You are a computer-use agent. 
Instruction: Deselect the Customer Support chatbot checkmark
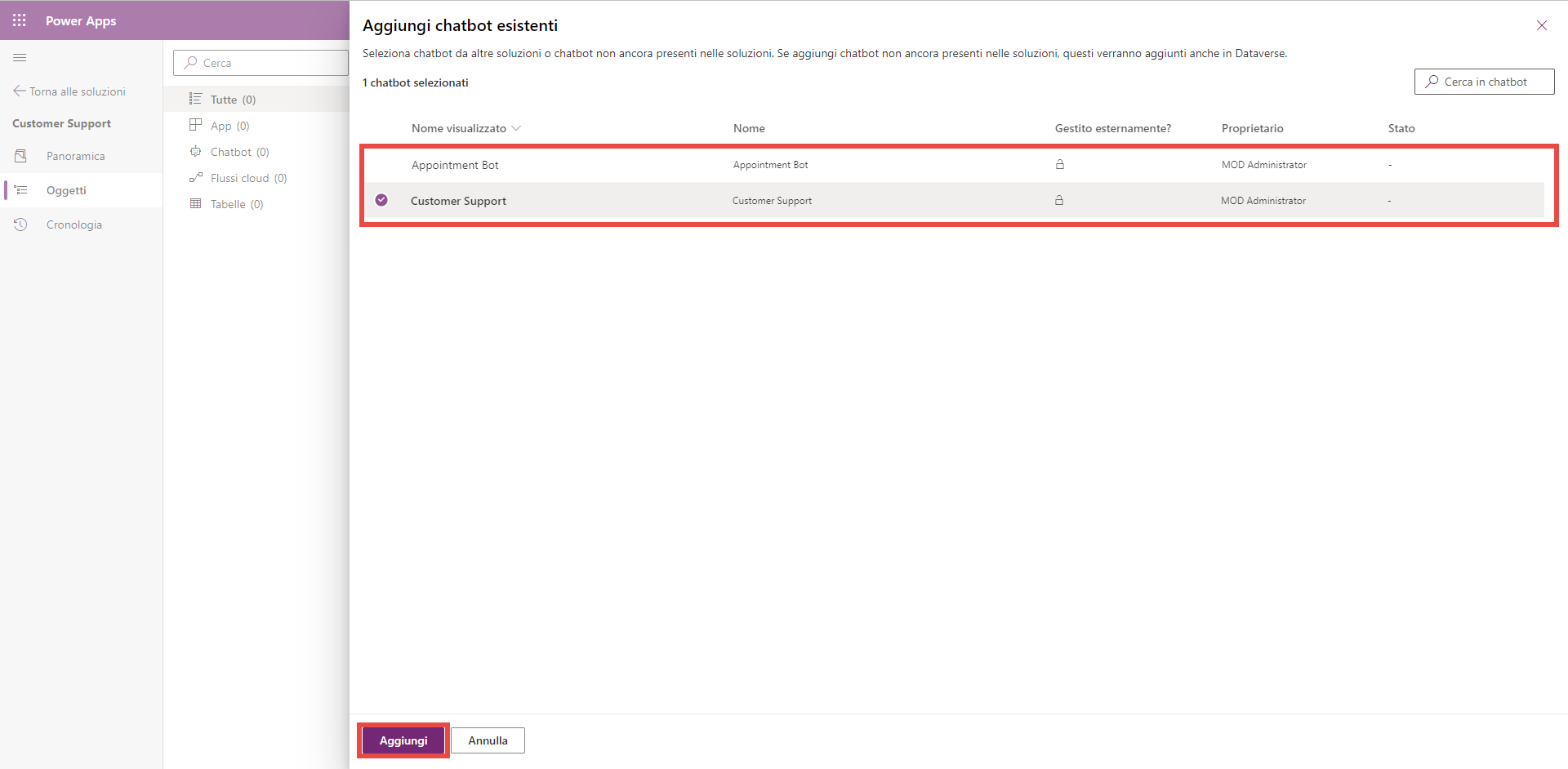(381, 200)
